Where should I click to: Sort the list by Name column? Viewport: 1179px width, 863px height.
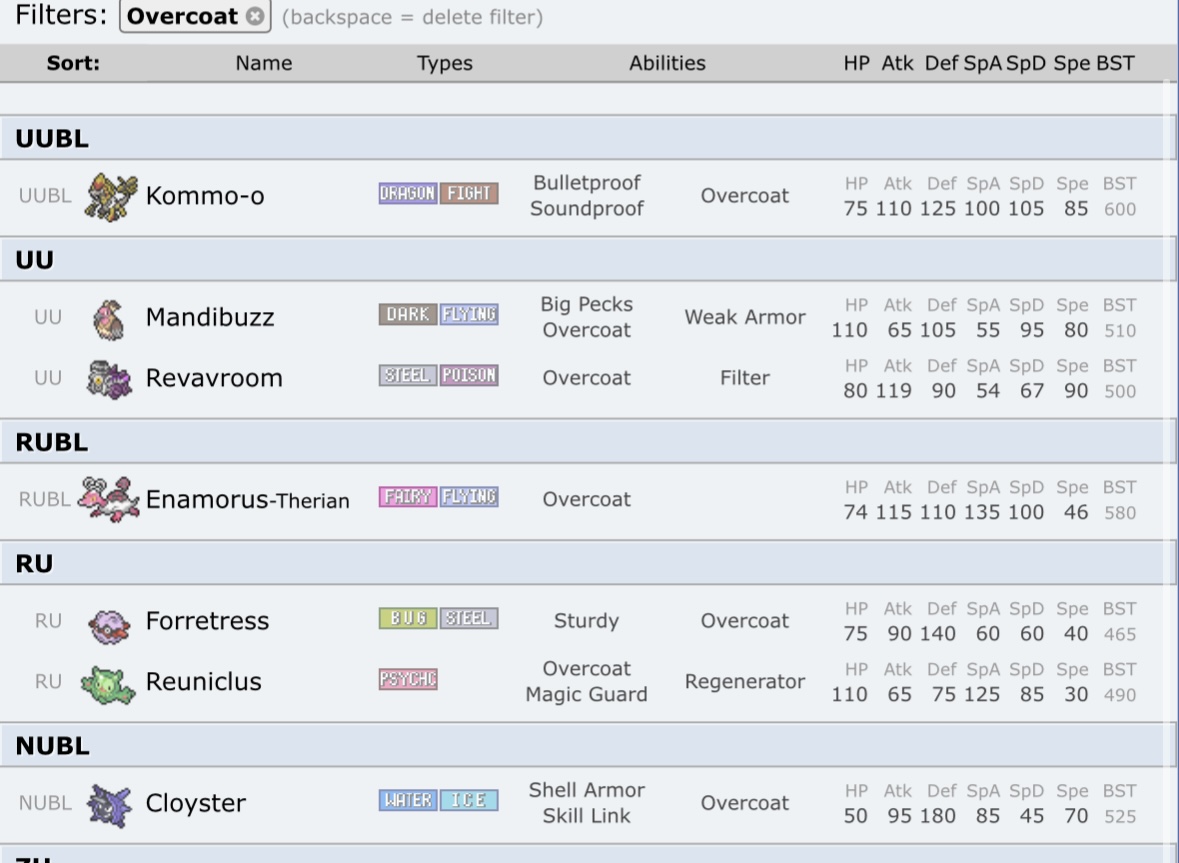coord(264,63)
